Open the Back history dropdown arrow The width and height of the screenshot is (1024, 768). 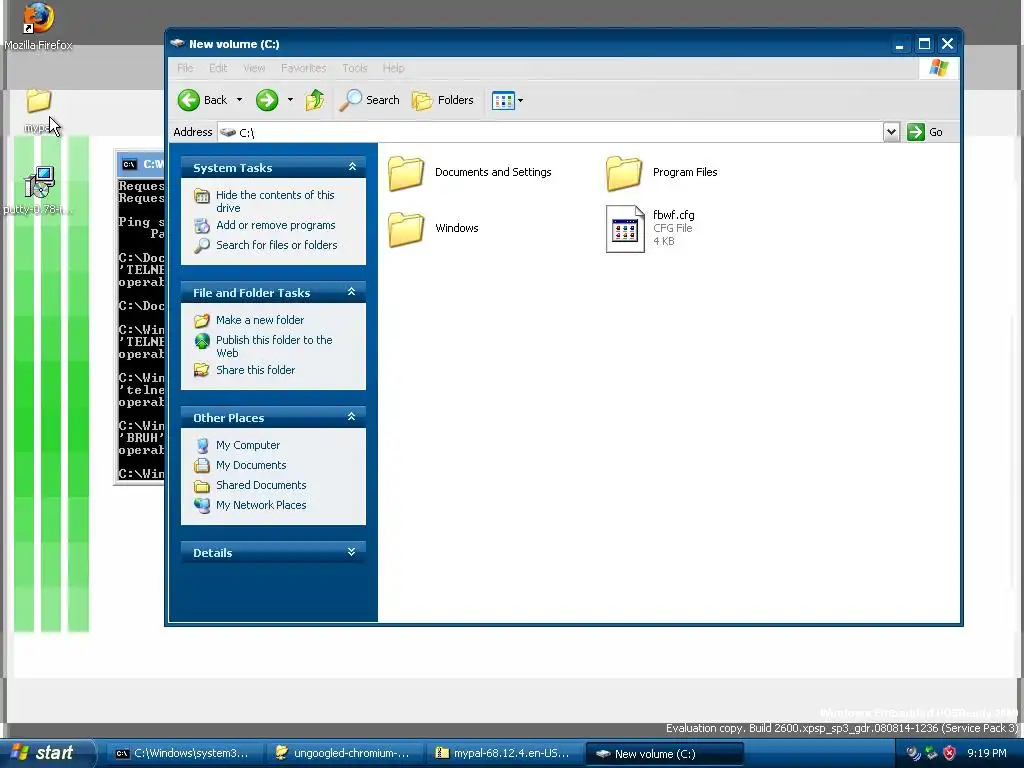pyautogui.click(x=239, y=100)
